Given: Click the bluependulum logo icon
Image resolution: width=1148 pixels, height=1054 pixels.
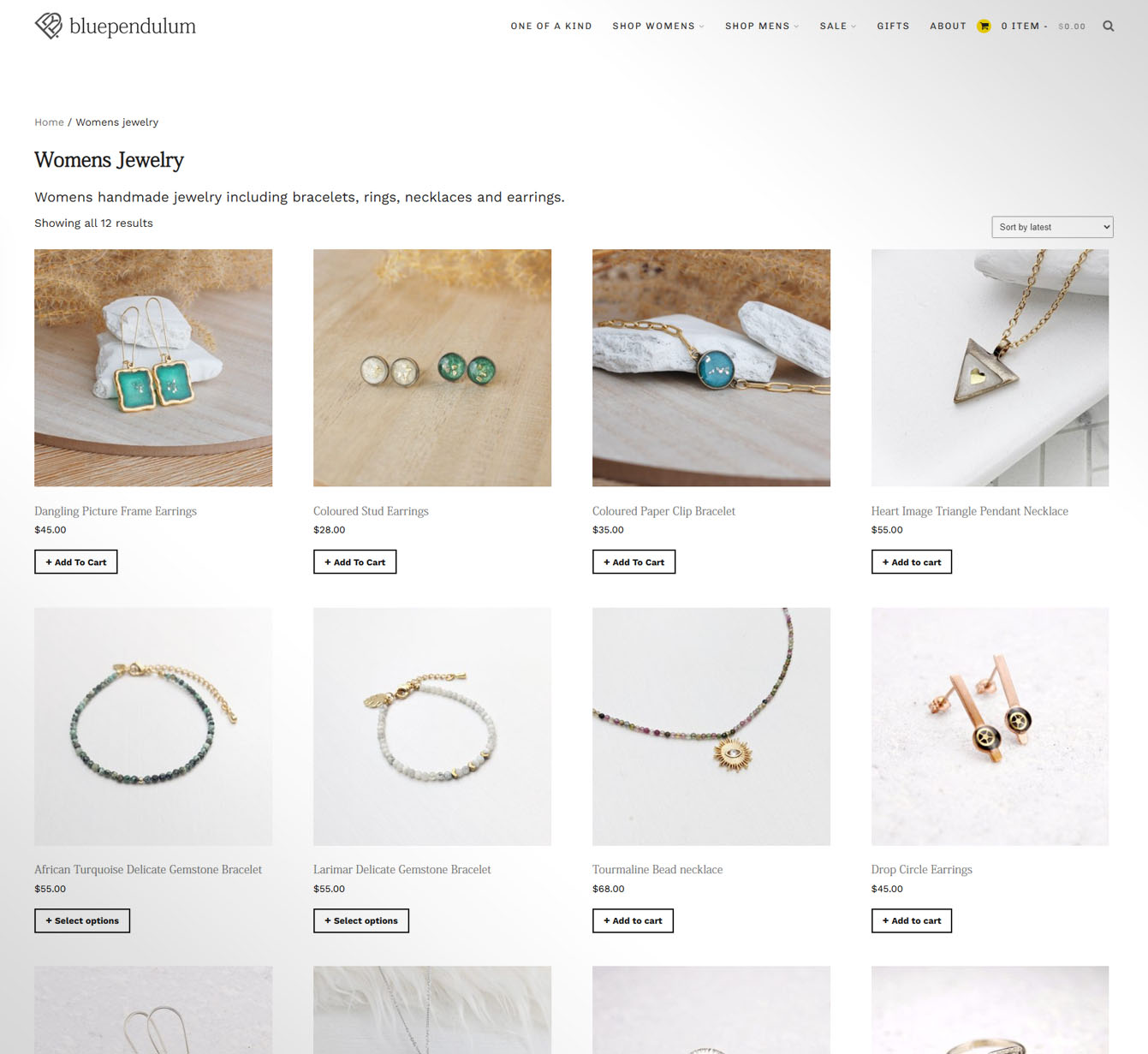Looking at the screenshot, I should pyautogui.click(x=48, y=26).
